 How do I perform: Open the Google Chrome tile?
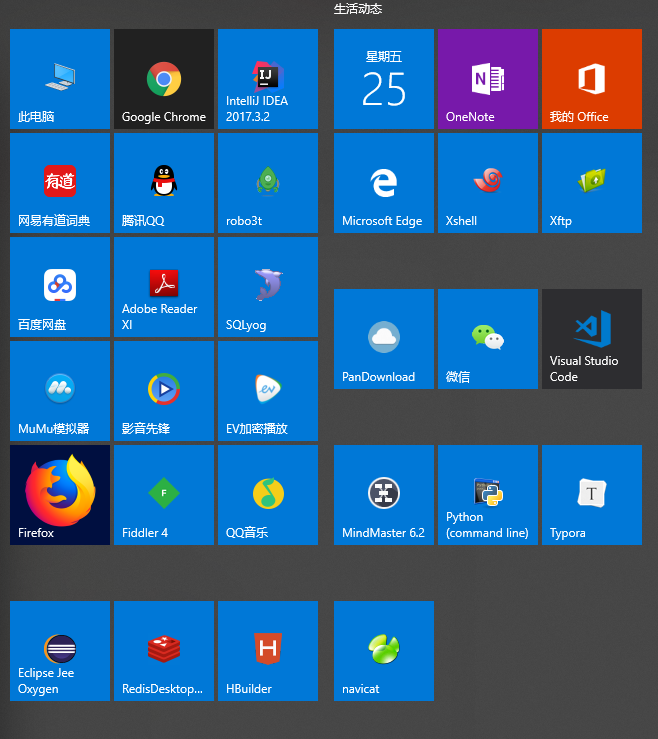(x=163, y=79)
